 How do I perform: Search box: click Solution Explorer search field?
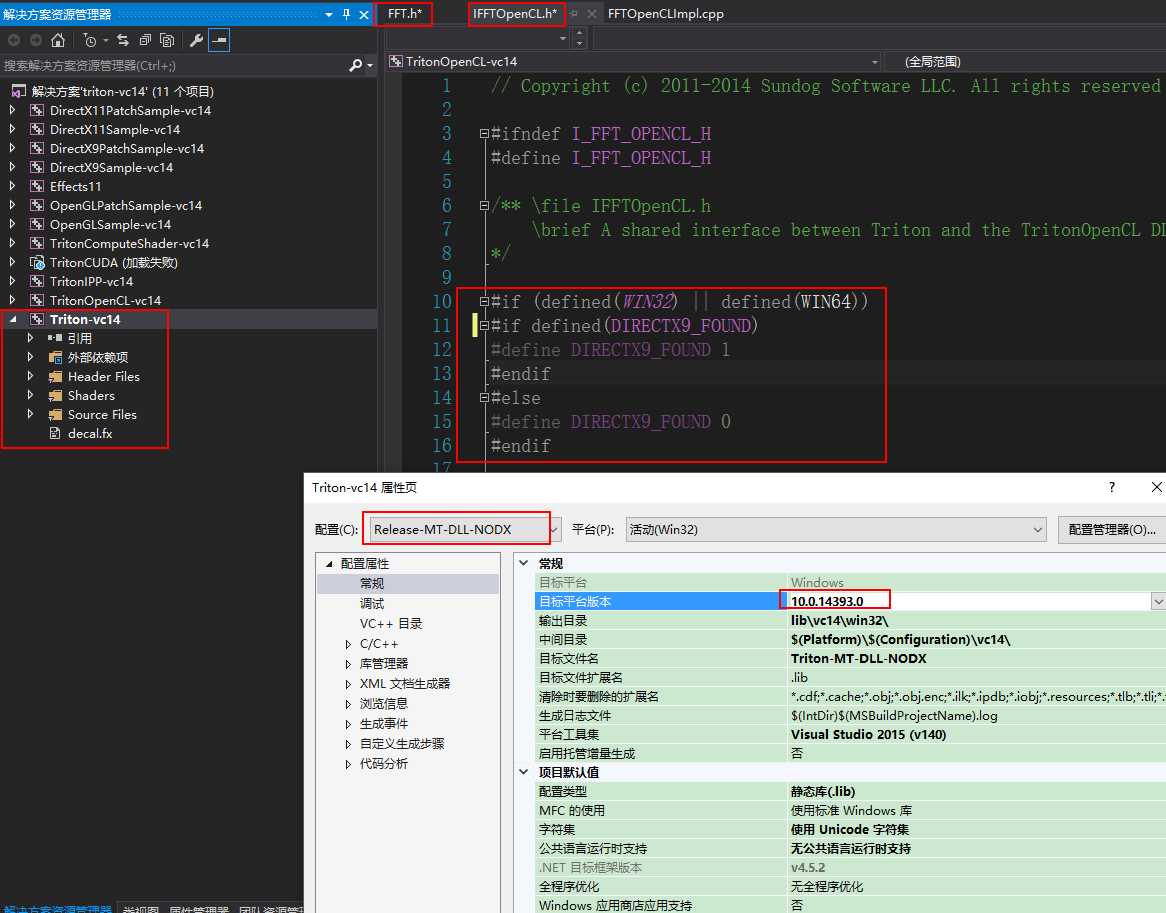pyautogui.click(x=173, y=65)
